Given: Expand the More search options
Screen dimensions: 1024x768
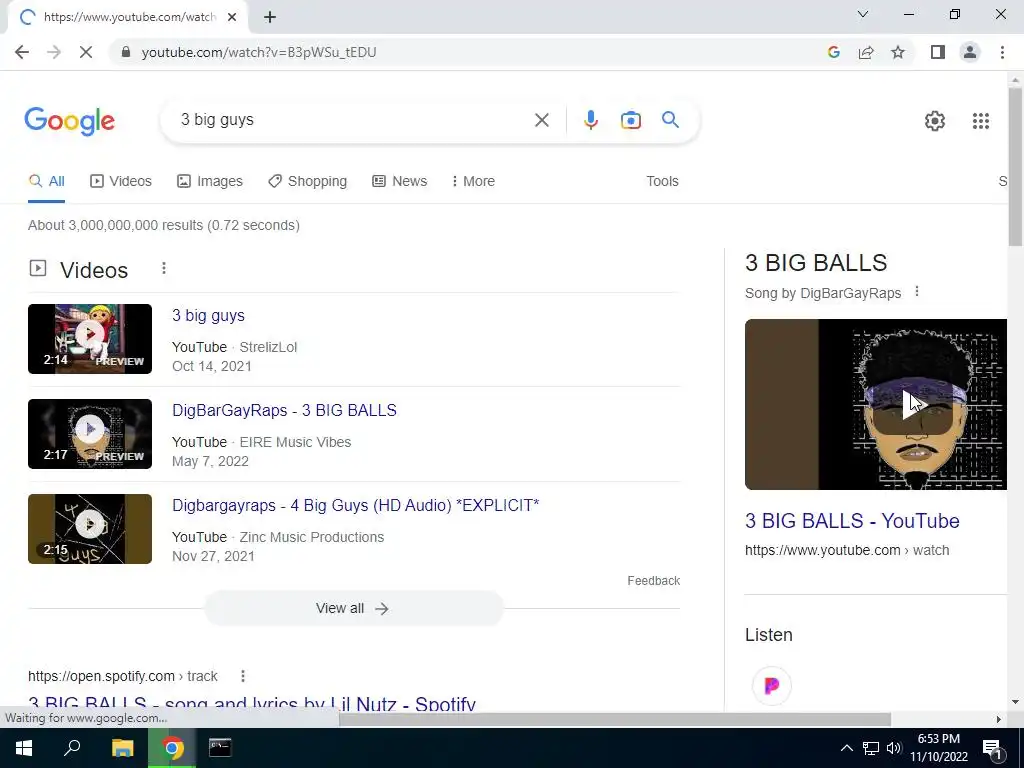Looking at the screenshot, I should pyautogui.click(x=473, y=181).
